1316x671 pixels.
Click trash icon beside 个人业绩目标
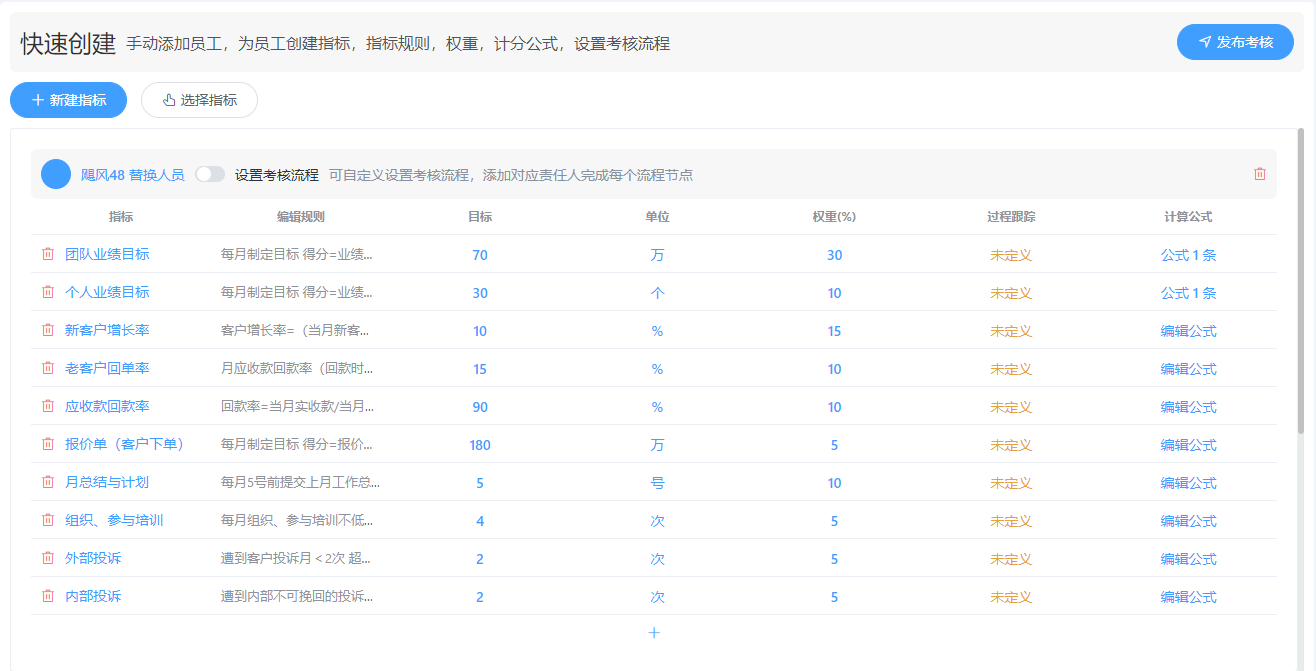coord(48,292)
